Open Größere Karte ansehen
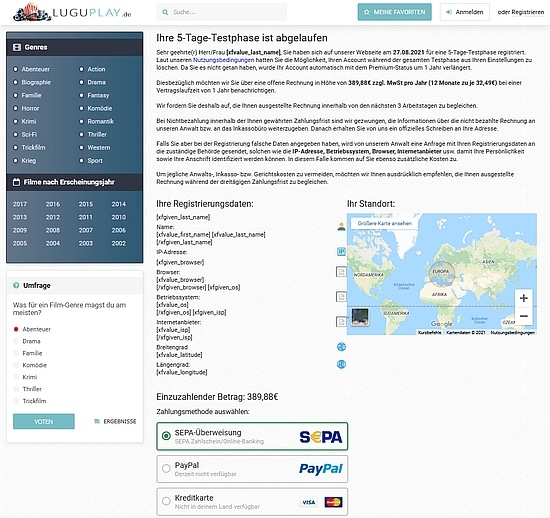The image size is (550, 518). pyautogui.click(x=384, y=223)
